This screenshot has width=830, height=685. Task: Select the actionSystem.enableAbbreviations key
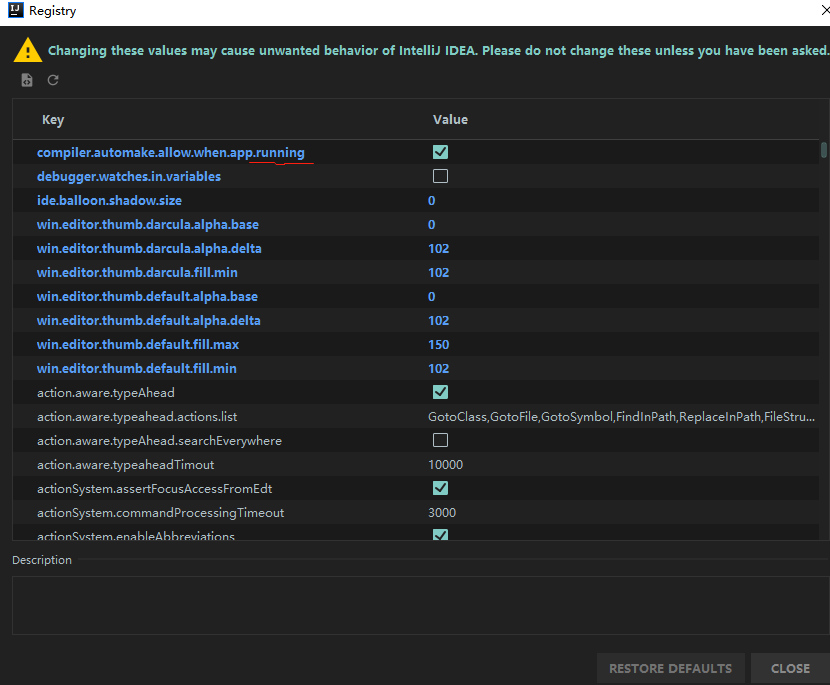[136, 535]
